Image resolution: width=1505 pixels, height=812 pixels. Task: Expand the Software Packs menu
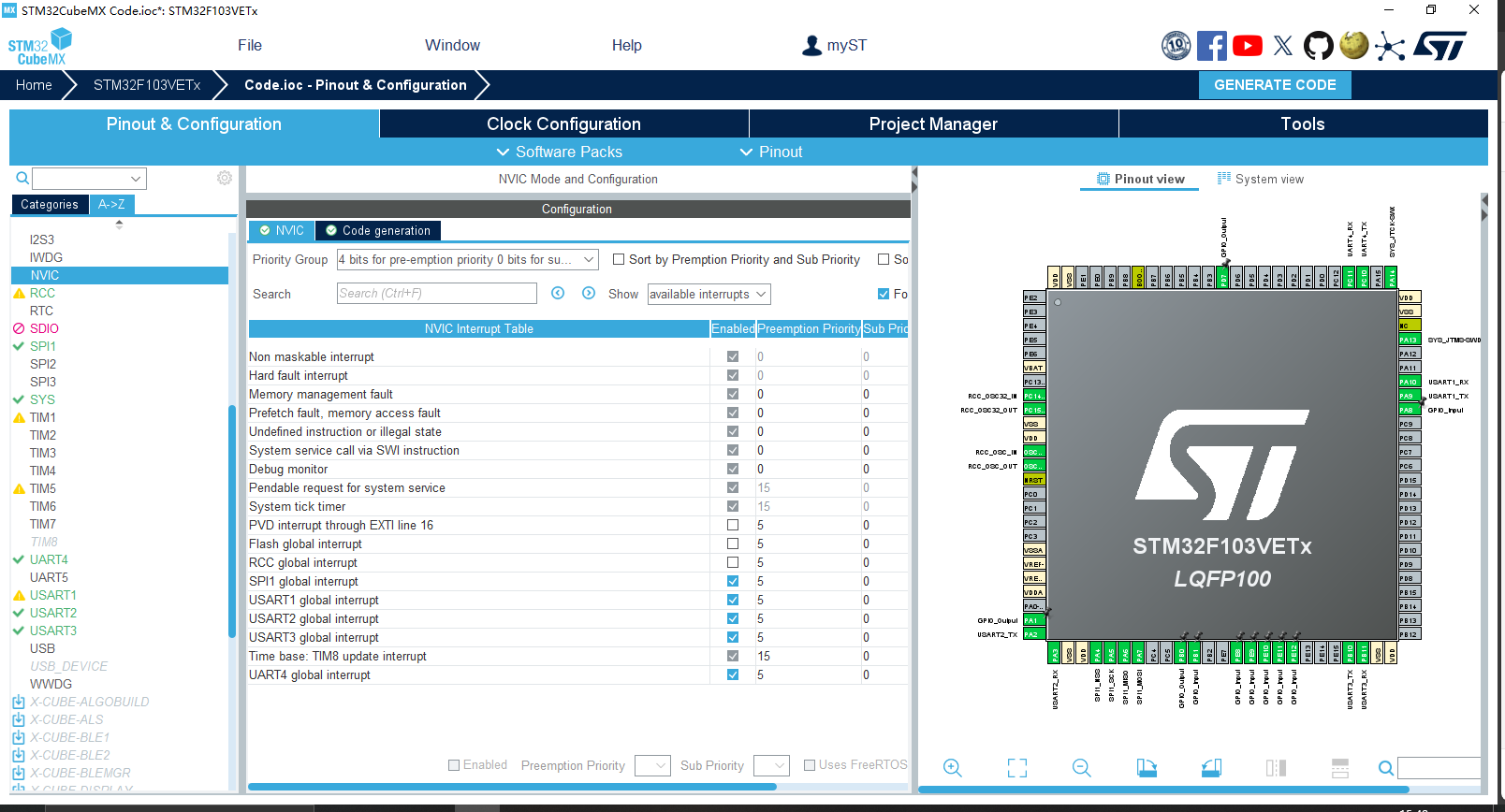(x=559, y=152)
